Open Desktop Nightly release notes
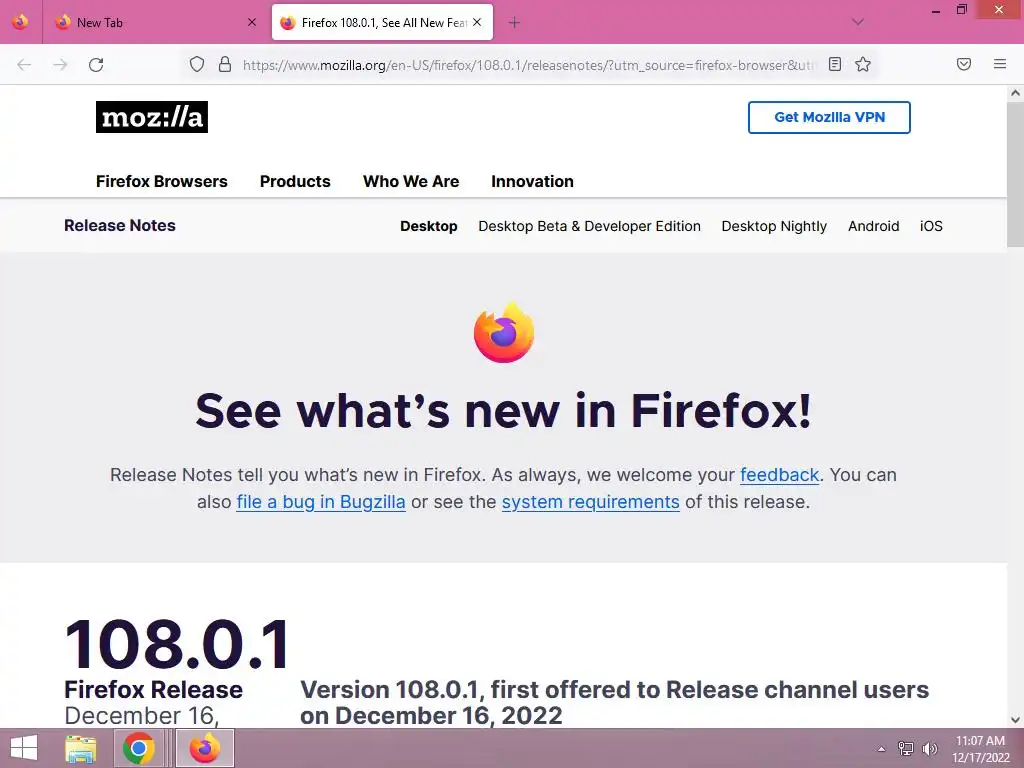The width and height of the screenshot is (1024, 768). [774, 226]
